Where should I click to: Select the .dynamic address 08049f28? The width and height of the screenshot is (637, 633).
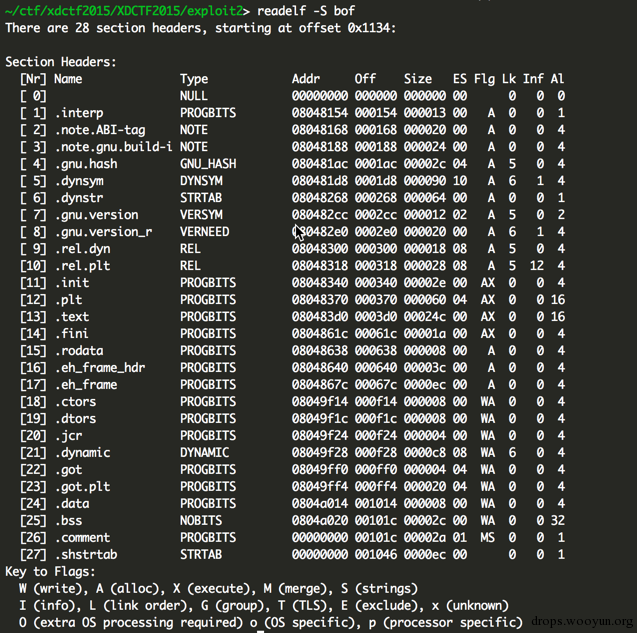320,453
